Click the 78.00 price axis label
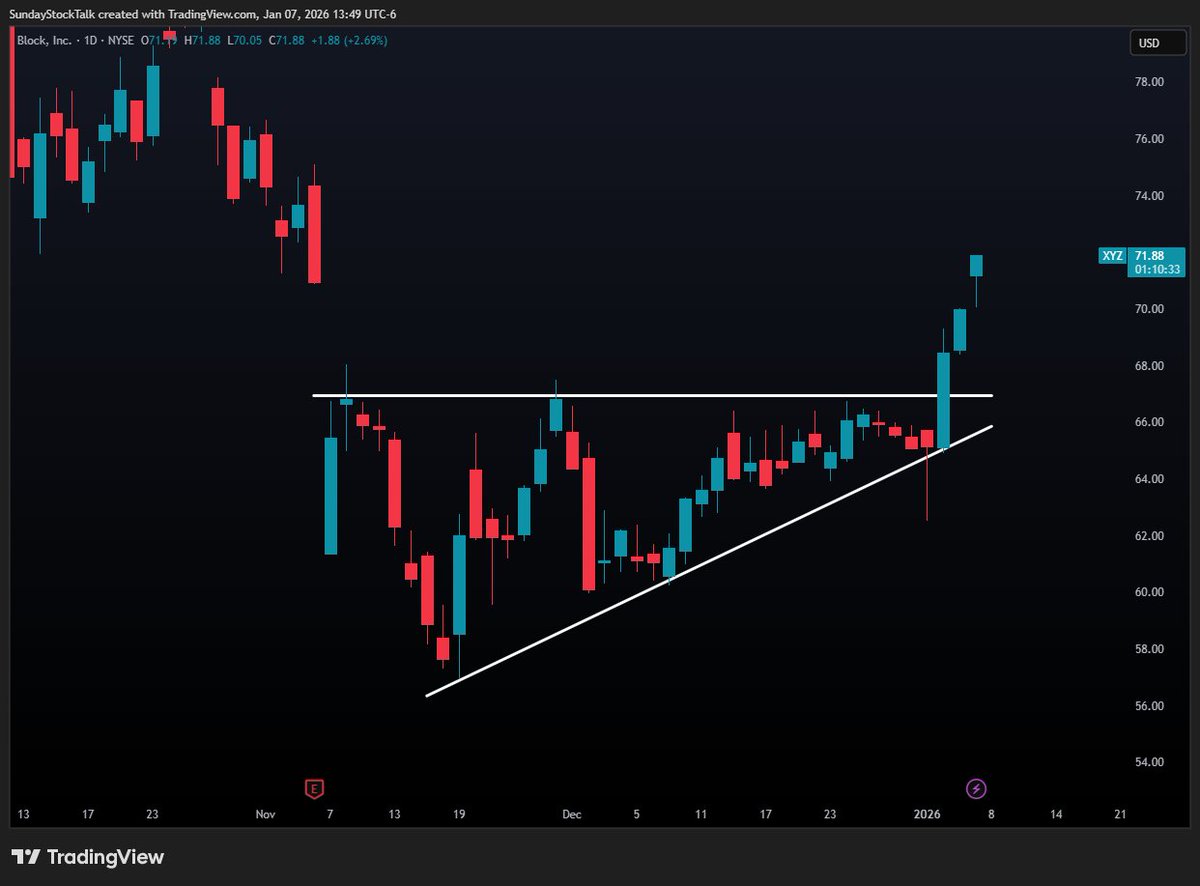The image size is (1200, 886). point(1149,82)
